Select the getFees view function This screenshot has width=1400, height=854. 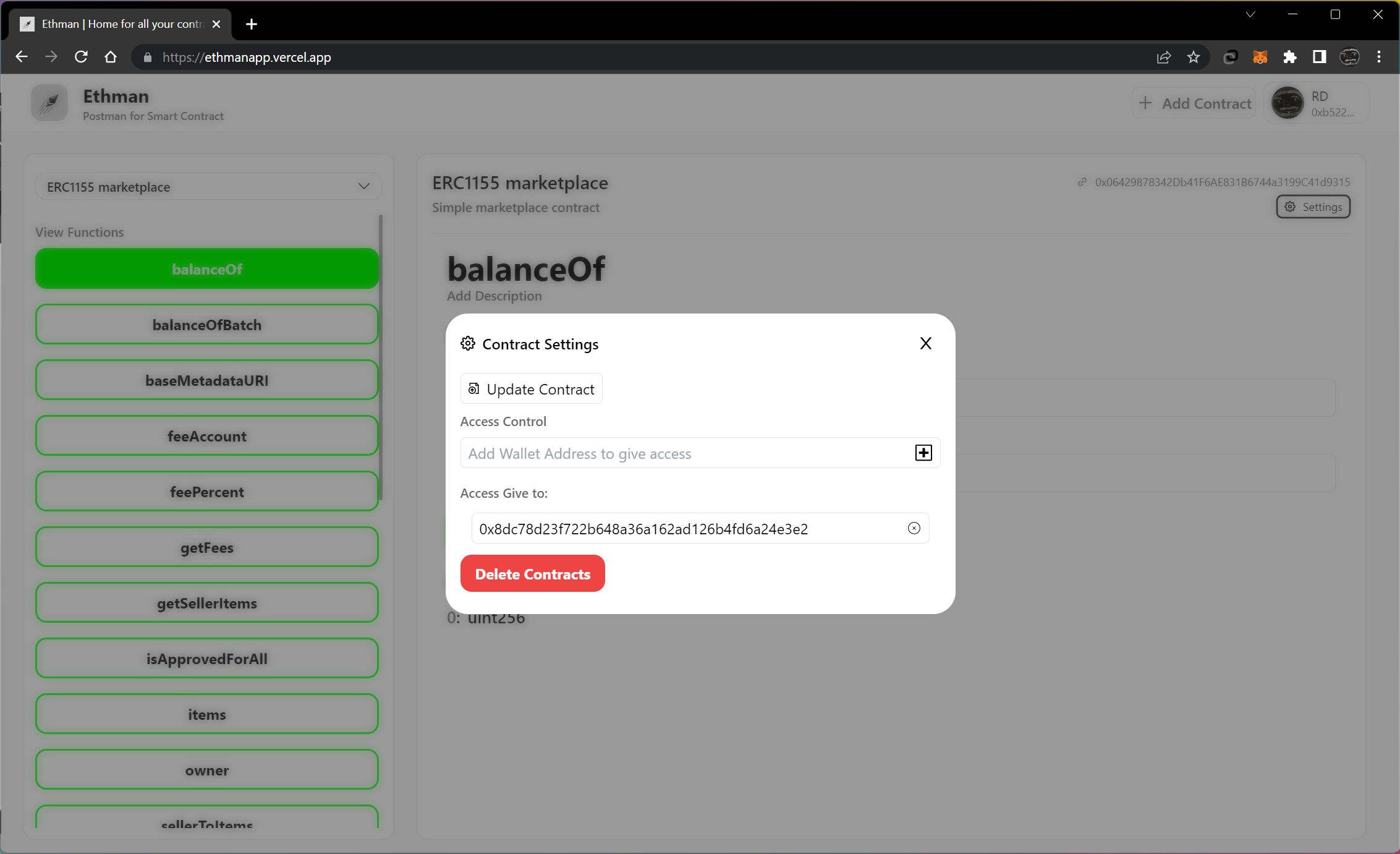pos(207,546)
